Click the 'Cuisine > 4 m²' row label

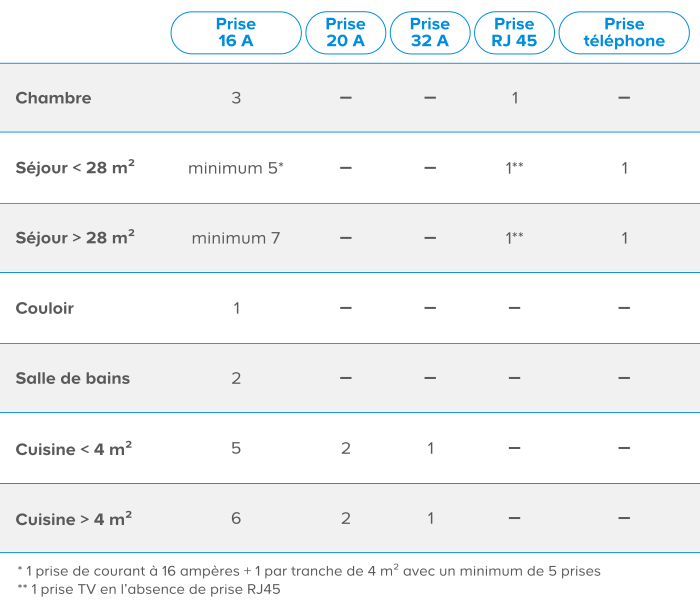(x=74, y=518)
